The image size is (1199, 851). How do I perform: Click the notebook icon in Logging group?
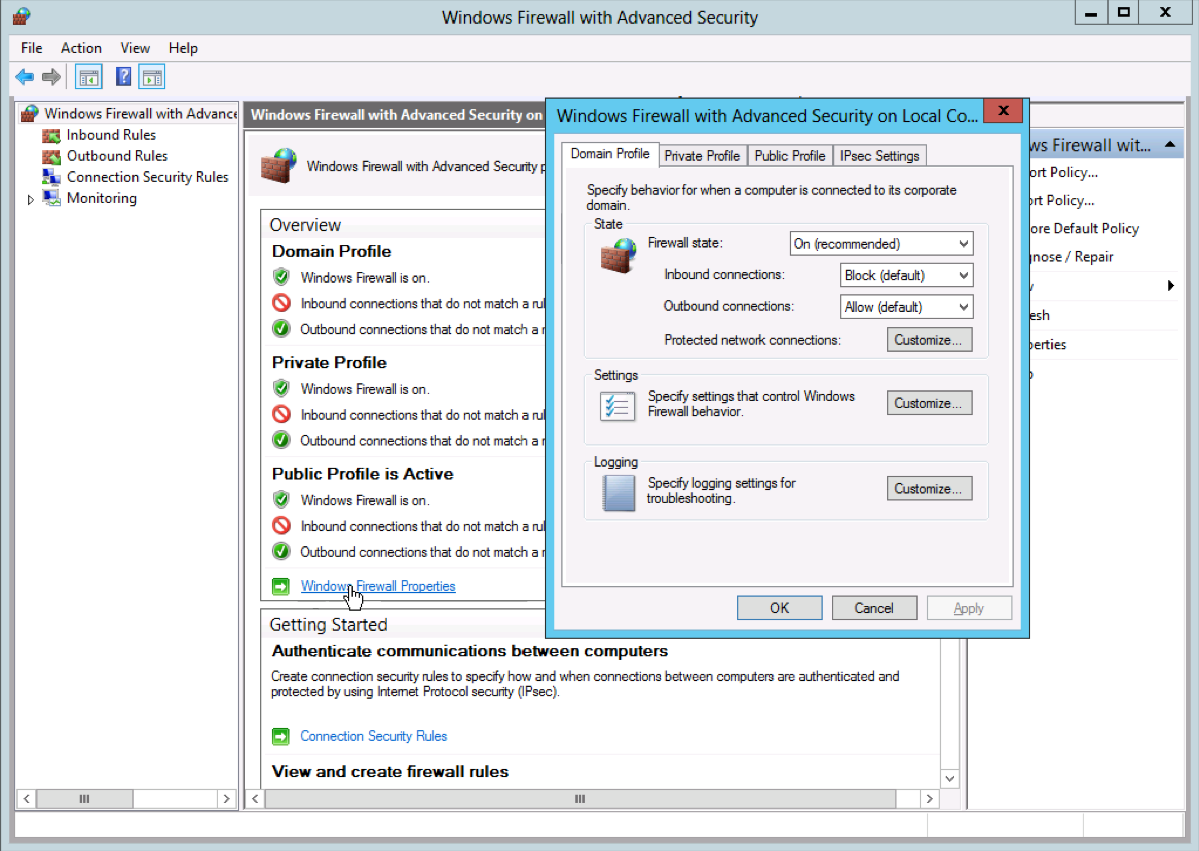(618, 493)
